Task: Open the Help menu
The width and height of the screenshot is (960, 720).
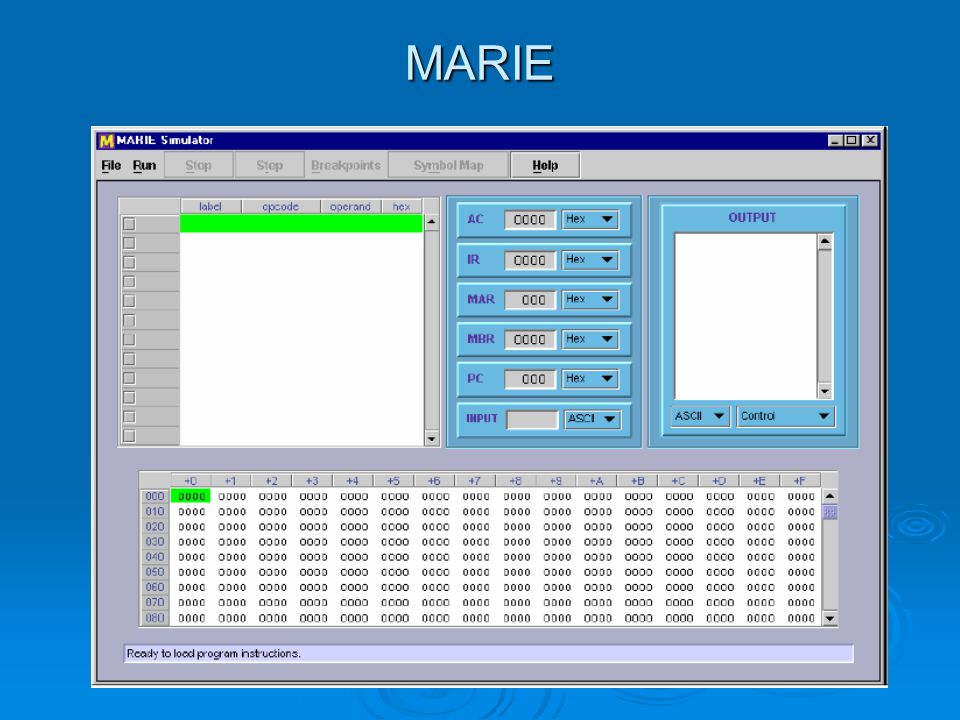Action: [x=545, y=165]
